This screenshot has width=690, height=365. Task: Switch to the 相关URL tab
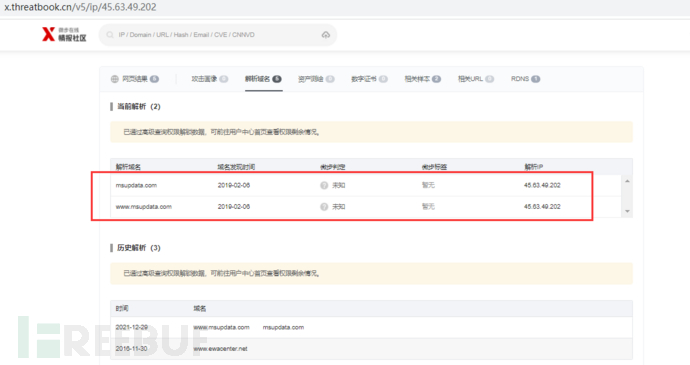click(476, 79)
